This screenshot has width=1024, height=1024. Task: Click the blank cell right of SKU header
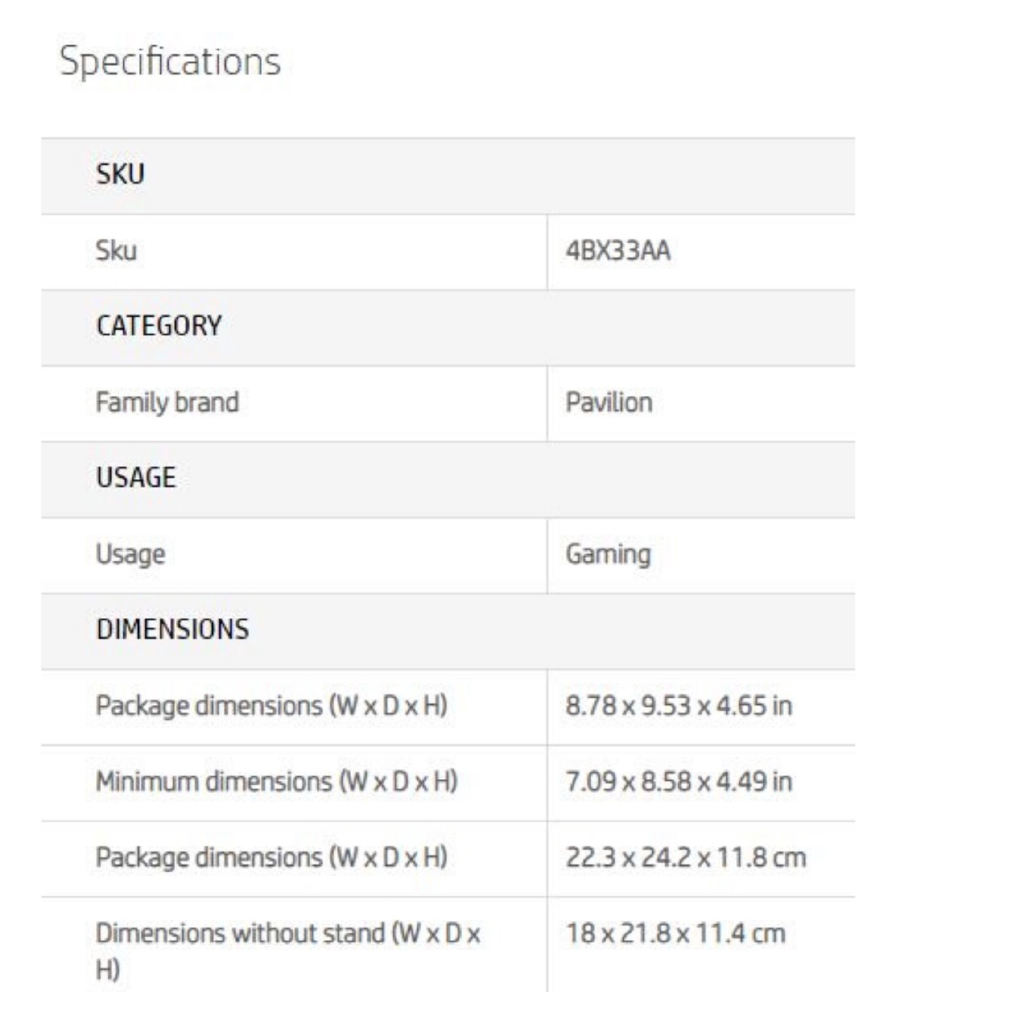click(x=701, y=176)
